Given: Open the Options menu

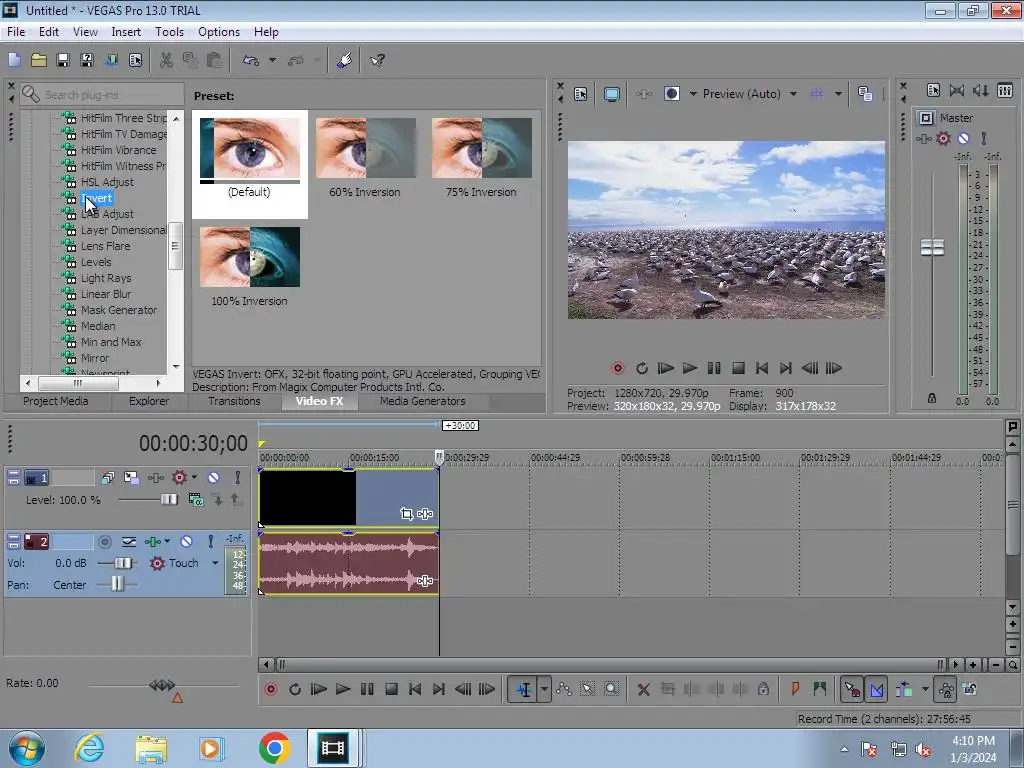Looking at the screenshot, I should point(219,31).
